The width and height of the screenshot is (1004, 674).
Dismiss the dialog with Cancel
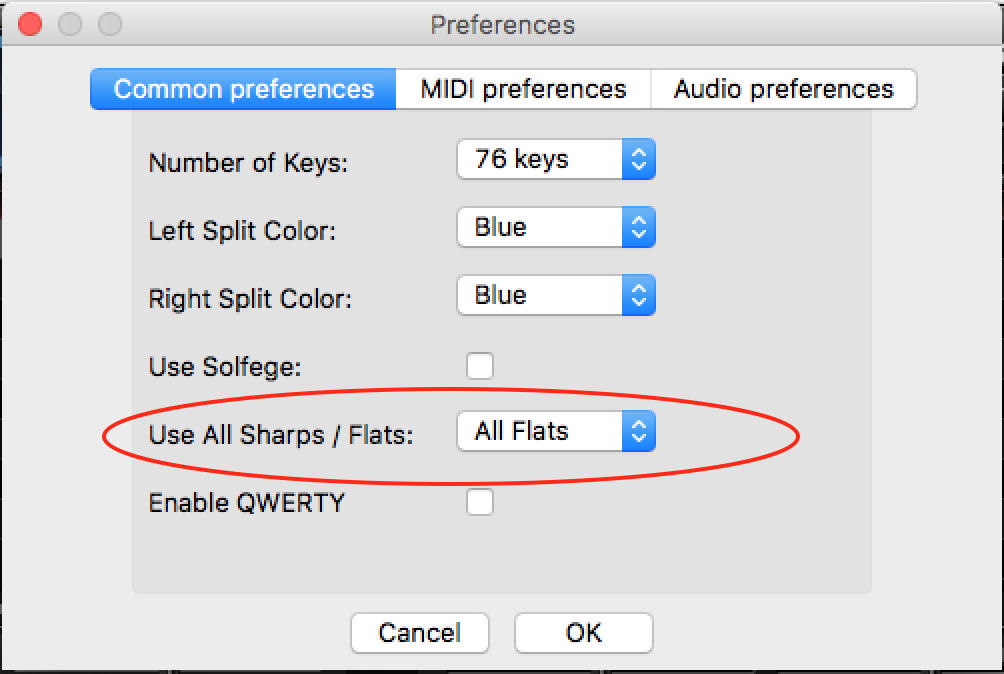[419, 632]
